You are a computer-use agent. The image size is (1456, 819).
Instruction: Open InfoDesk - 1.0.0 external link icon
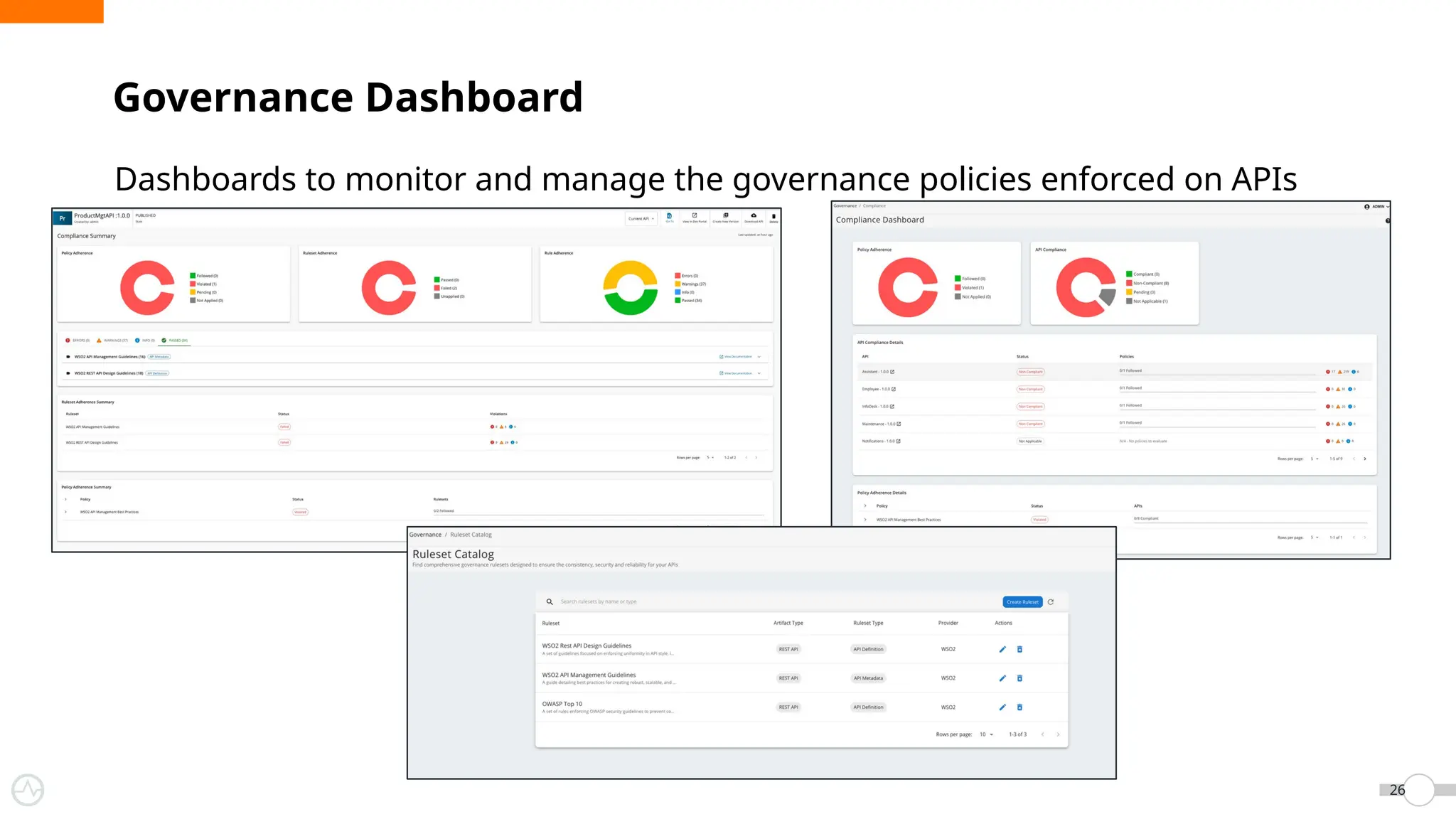(x=892, y=407)
